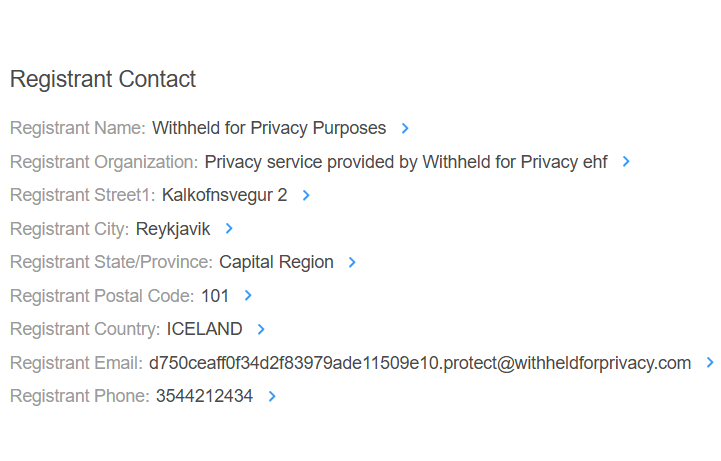721x461 pixels.
Task: Click the Capital Region value
Action: (x=276, y=262)
